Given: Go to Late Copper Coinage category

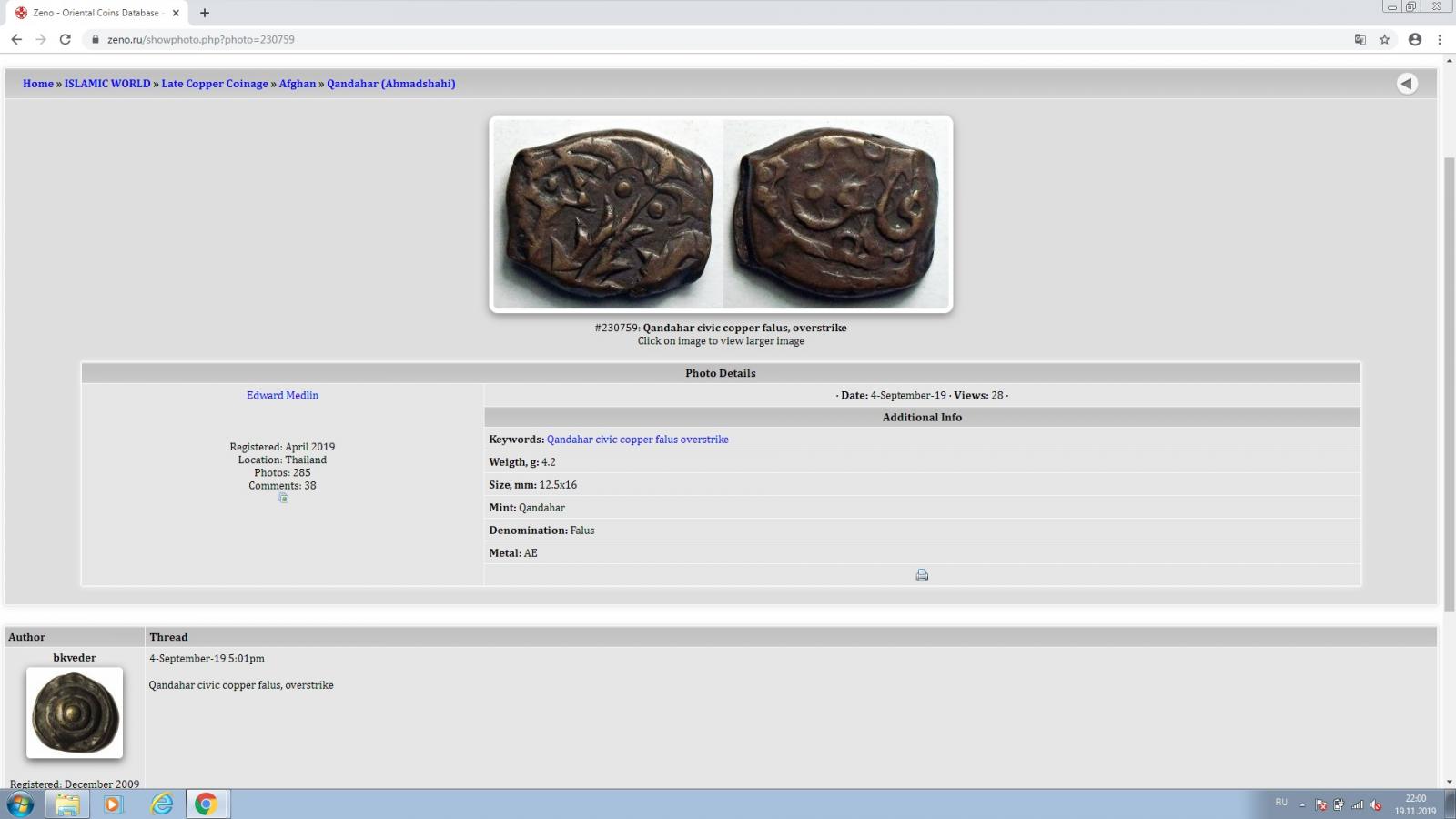Looking at the screenshot, I should pyautogui.click(x=215, y=84).
